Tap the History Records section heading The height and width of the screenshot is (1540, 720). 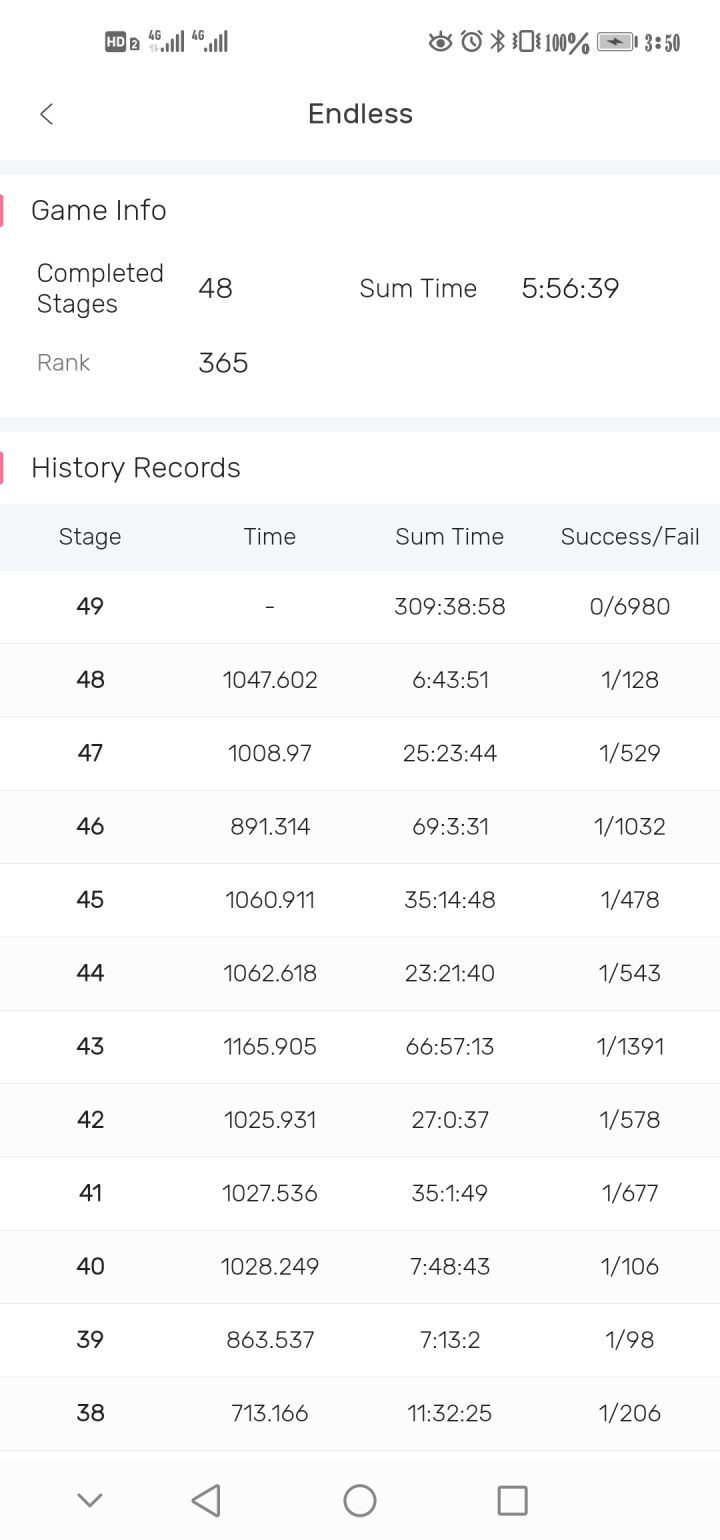[x=136, y=468]
